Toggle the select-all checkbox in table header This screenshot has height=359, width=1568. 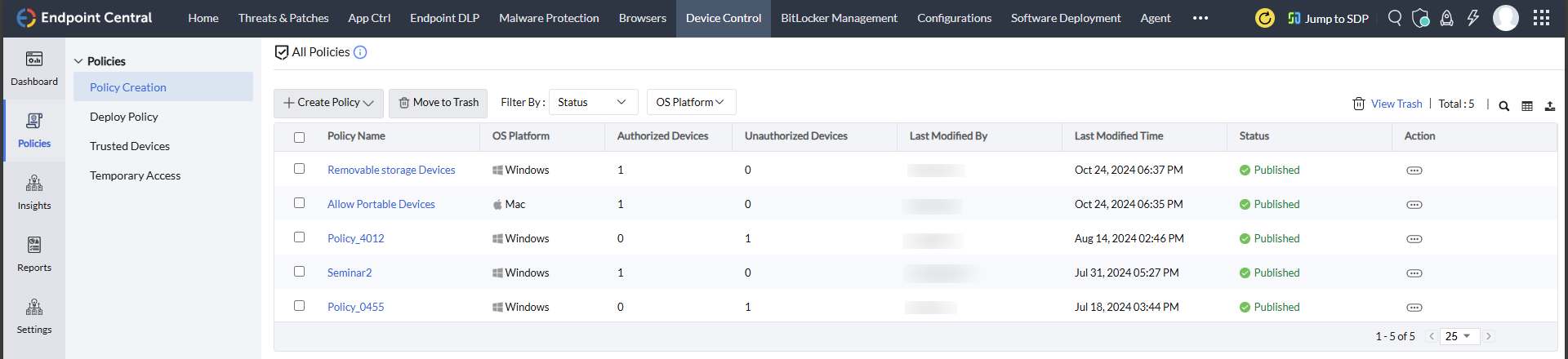click(x=300, y=137)
